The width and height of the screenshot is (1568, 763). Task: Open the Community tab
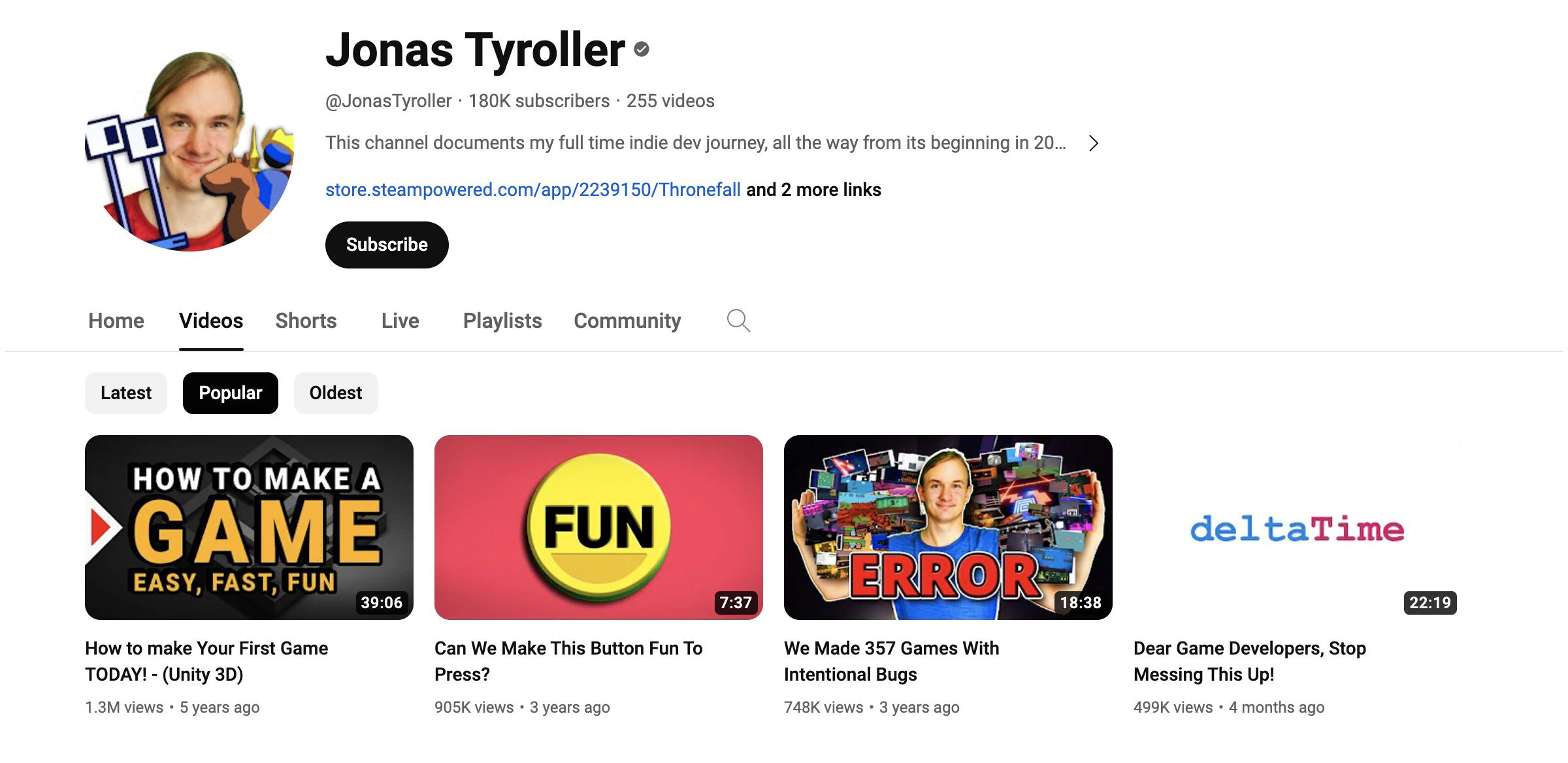click(x=627, y=321)
